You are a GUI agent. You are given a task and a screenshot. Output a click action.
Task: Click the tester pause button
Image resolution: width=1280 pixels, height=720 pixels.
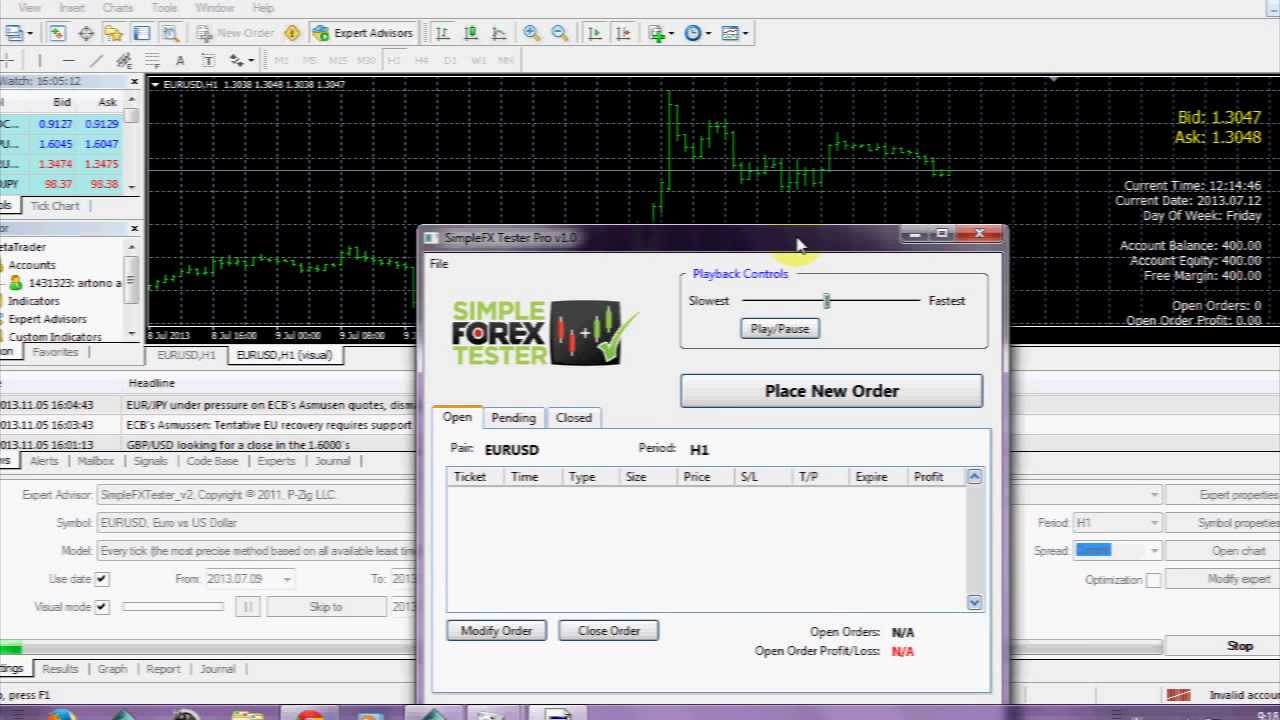pyautogui.click(x=247, y=607)
